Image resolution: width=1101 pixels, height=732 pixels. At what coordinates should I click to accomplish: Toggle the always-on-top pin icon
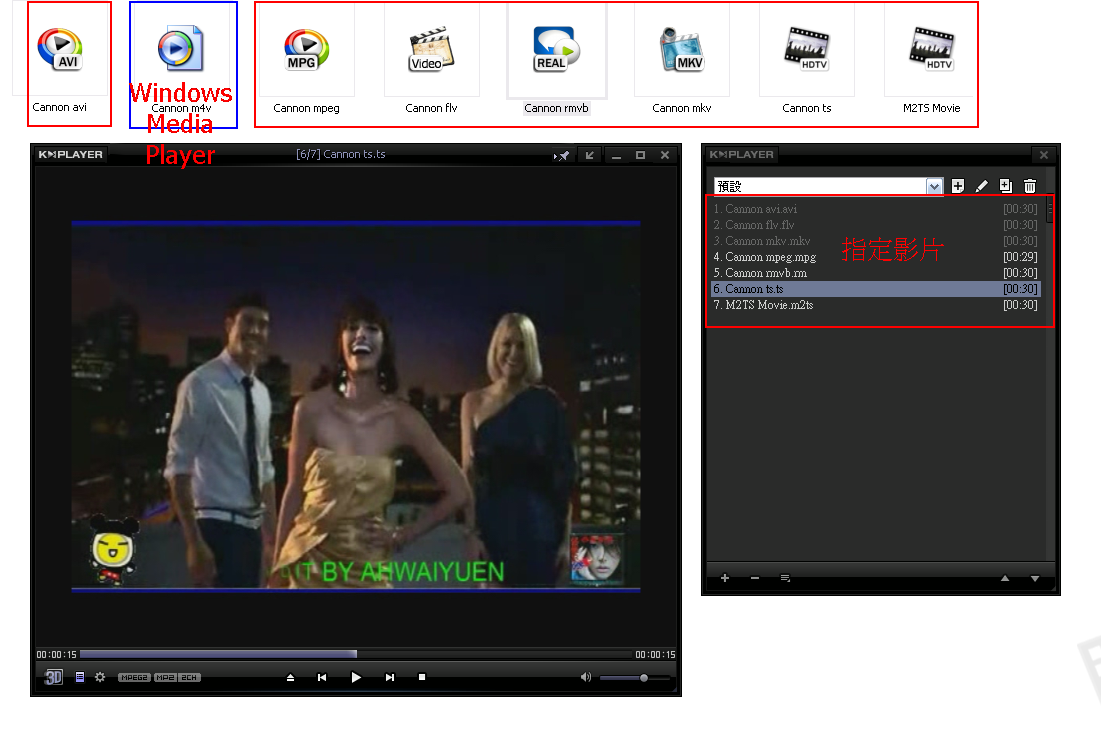(561, 155)
